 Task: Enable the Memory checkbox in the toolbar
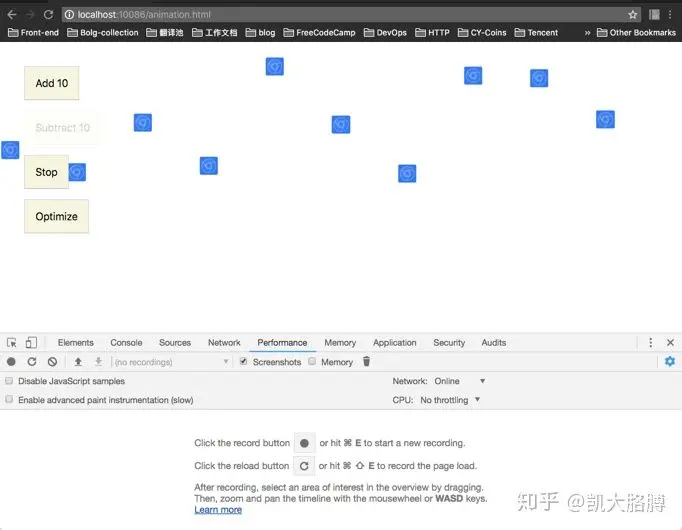click(x=312, y=361)
